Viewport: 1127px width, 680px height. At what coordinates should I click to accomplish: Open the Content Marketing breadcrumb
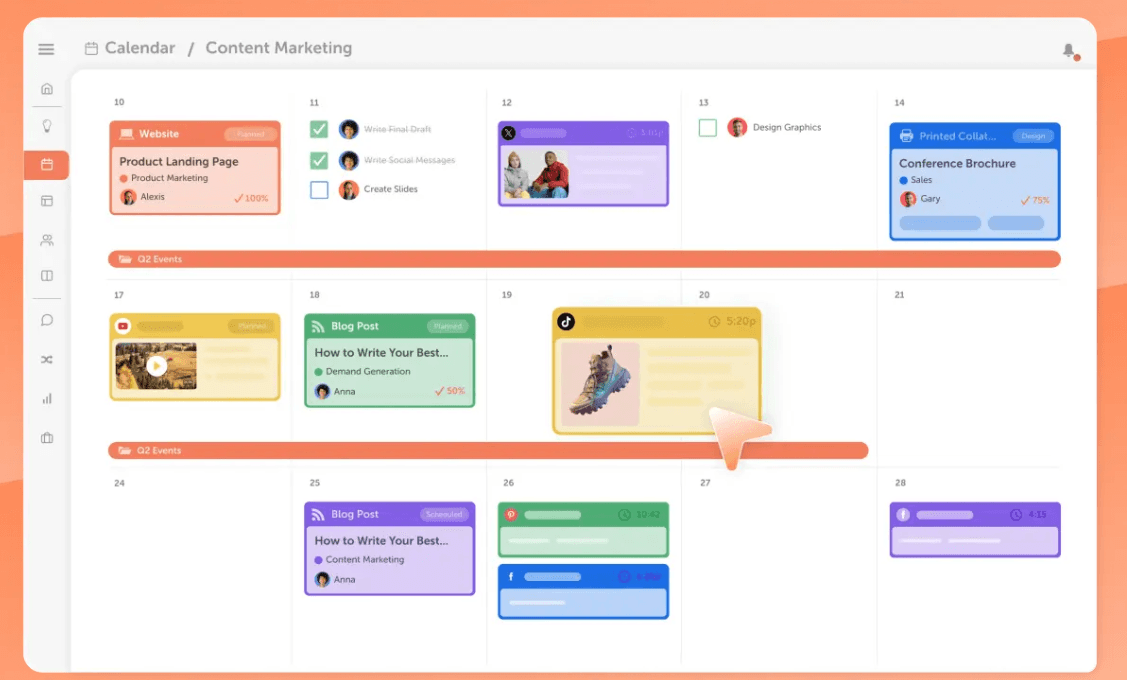pyautogui.click(x=278, y=47)
